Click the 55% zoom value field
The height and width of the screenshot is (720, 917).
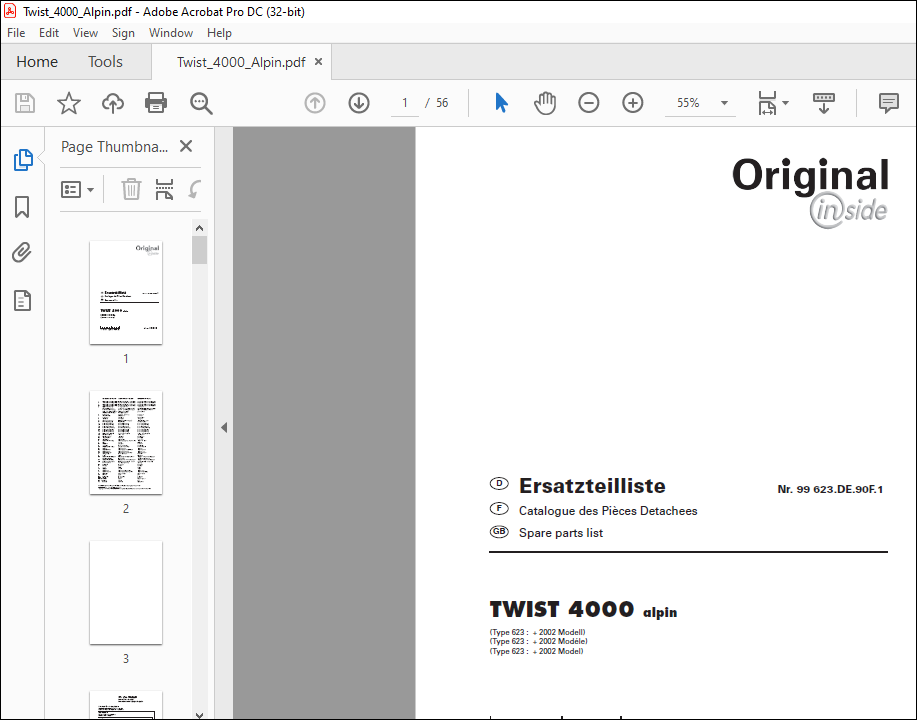[688, 103]
